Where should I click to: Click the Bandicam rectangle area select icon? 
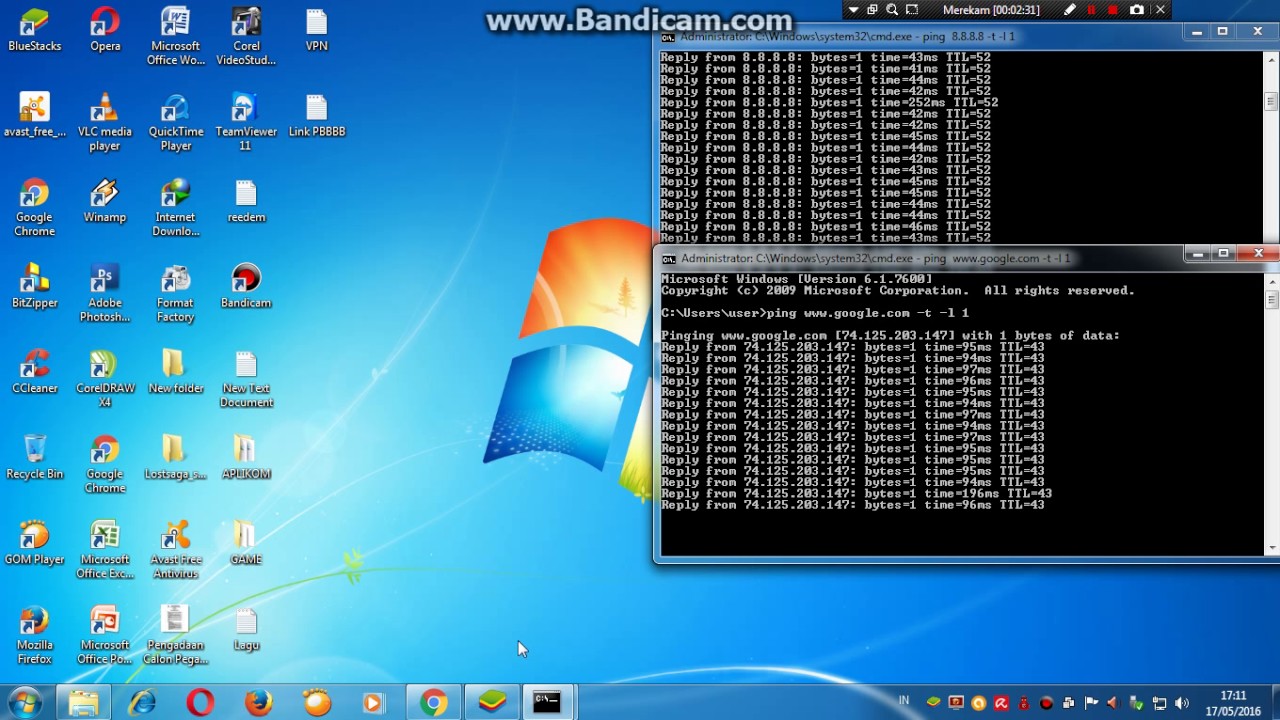[x=912, y=10]
